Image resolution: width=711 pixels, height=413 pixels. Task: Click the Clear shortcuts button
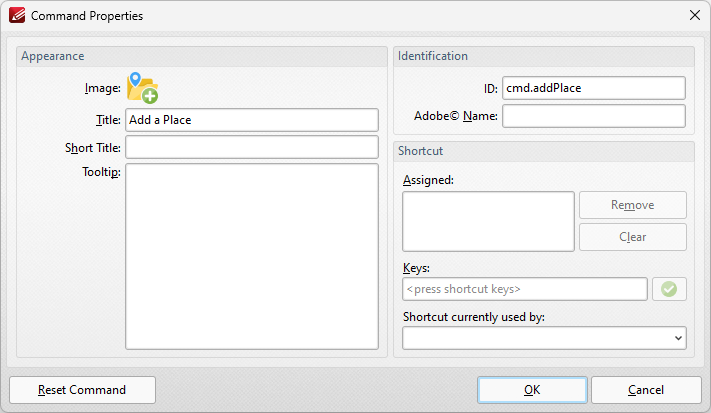tap(633, 237)
